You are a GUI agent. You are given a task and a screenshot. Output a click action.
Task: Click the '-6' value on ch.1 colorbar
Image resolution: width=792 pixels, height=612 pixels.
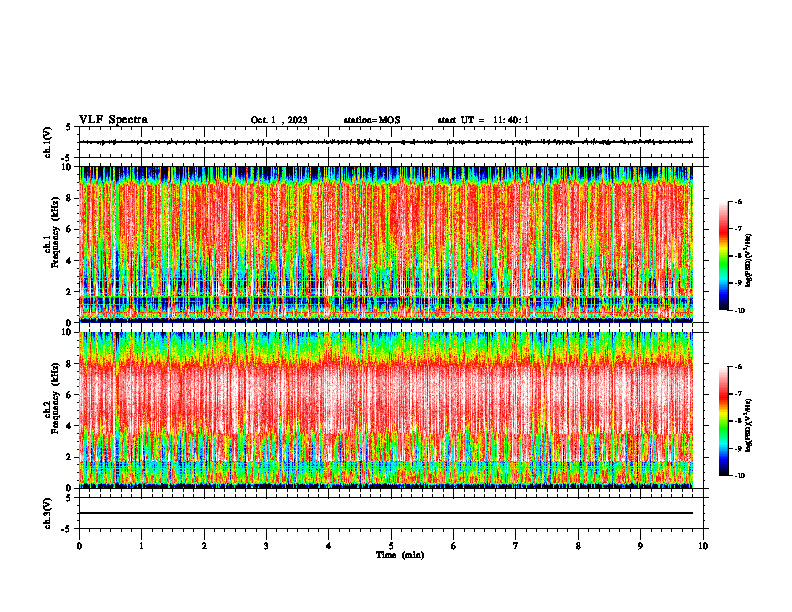coord(738,201)
